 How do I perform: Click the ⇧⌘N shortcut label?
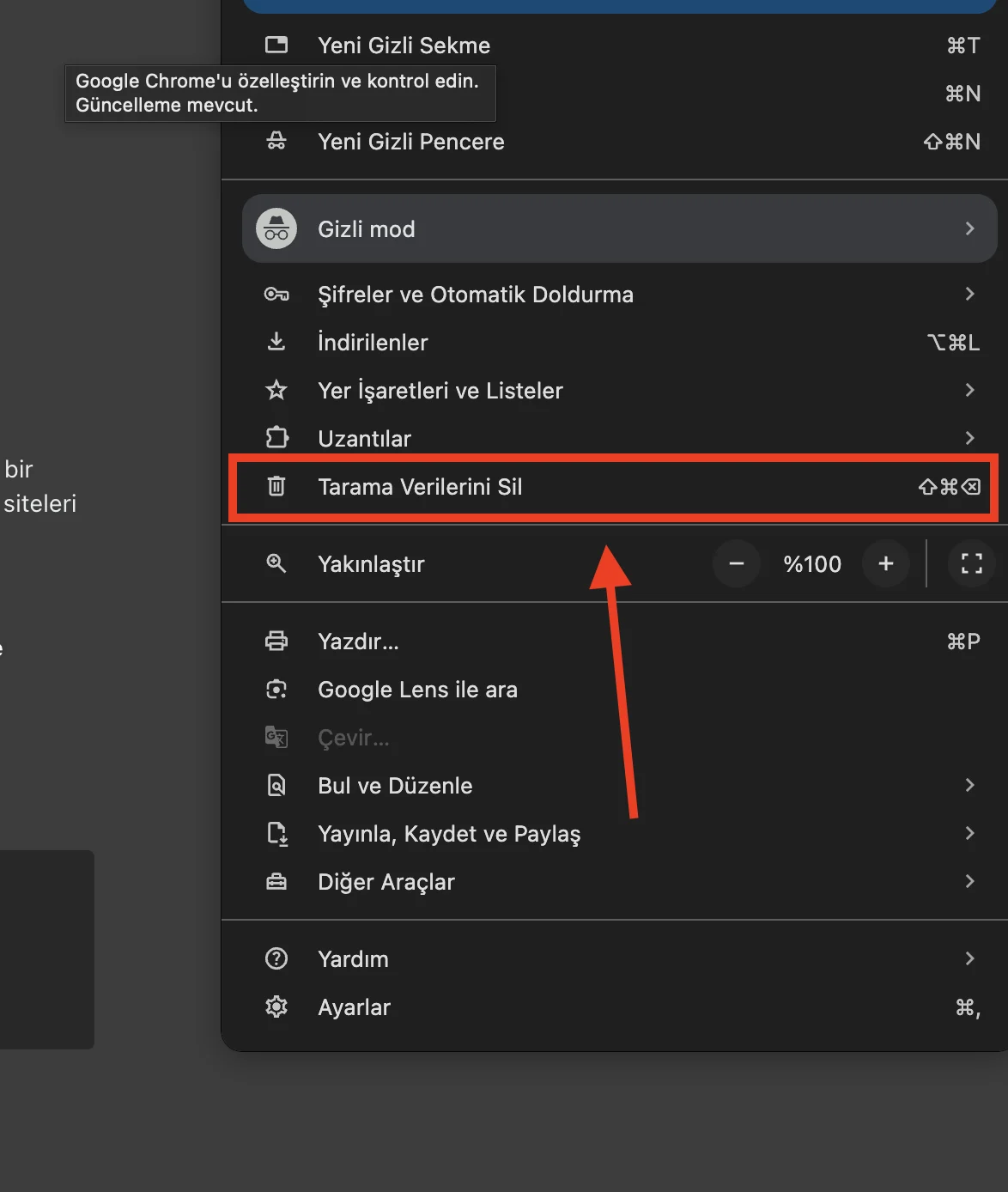click(x=952, y=142)
